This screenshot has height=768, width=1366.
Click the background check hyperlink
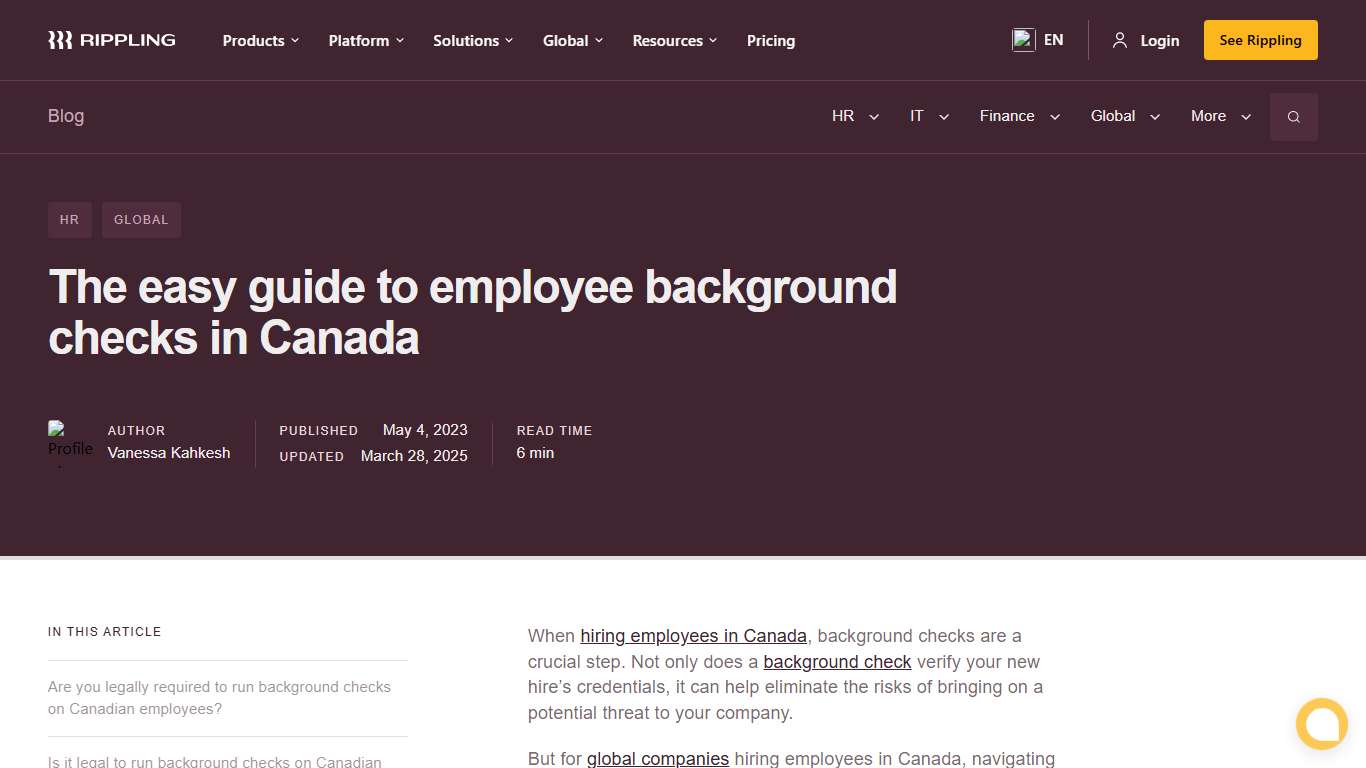[x=837, y=661]
